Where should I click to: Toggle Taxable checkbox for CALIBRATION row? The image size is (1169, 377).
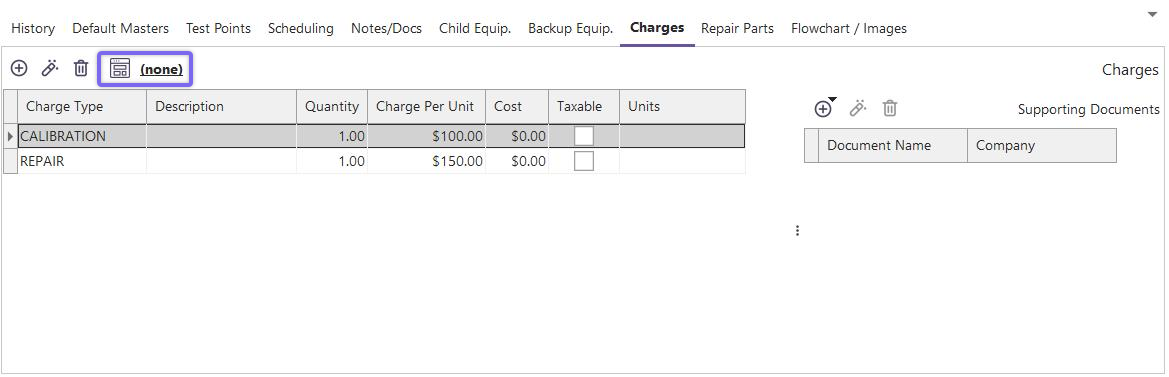coord(584,136)
